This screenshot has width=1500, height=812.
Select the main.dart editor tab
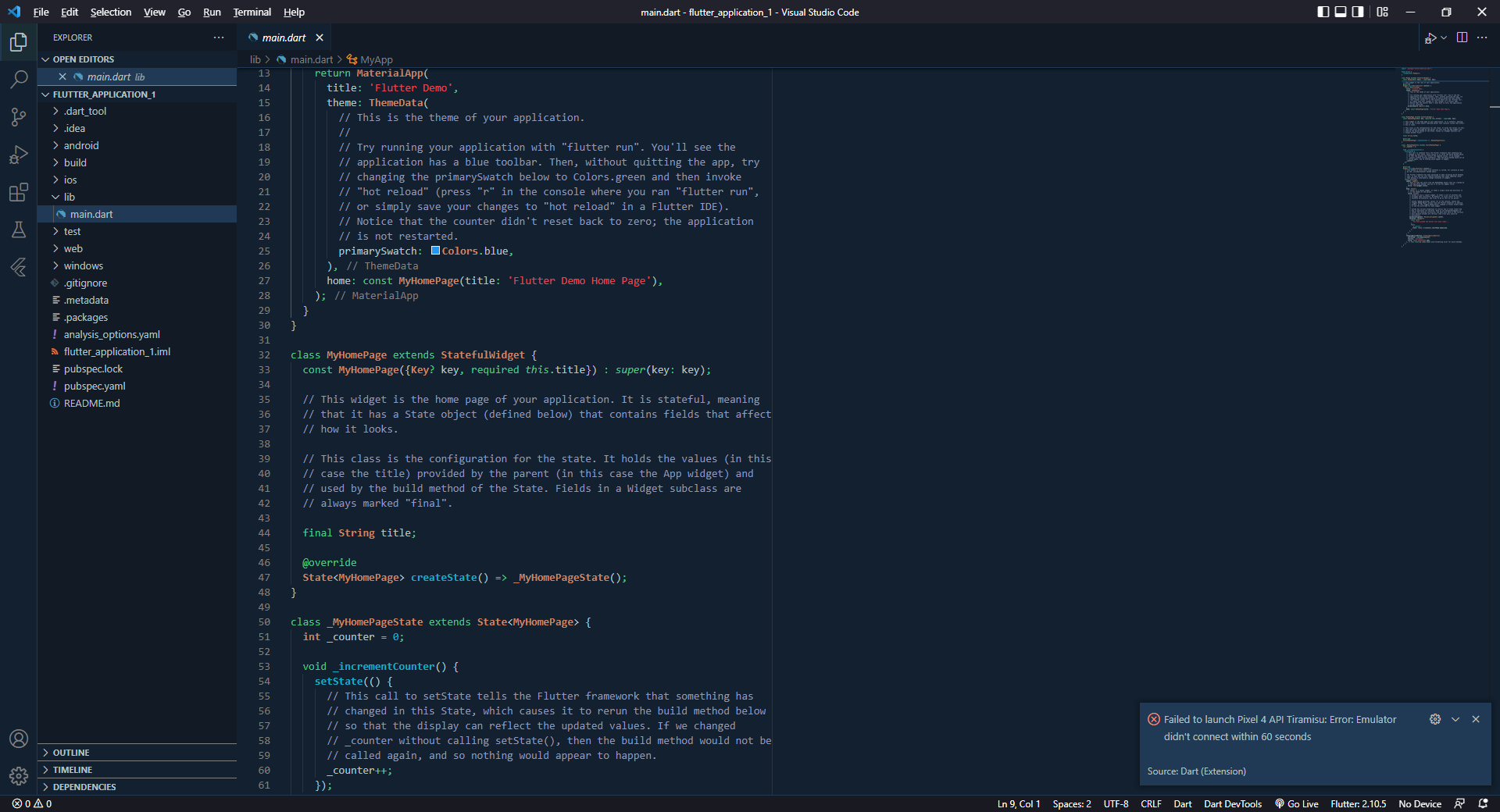284,37
